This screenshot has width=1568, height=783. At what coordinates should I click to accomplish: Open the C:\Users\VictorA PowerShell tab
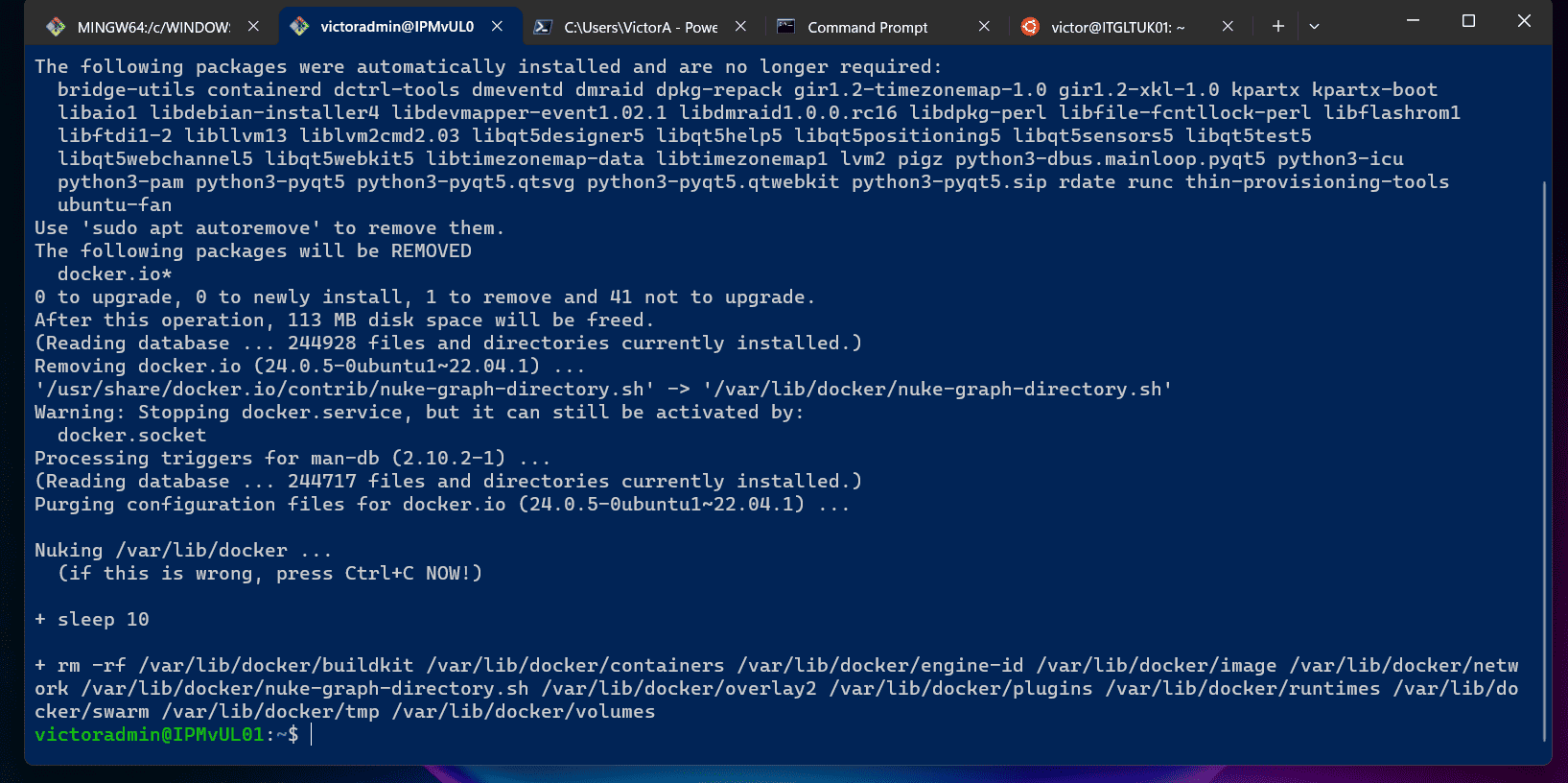pyautogui.click(x=641, y=27)
